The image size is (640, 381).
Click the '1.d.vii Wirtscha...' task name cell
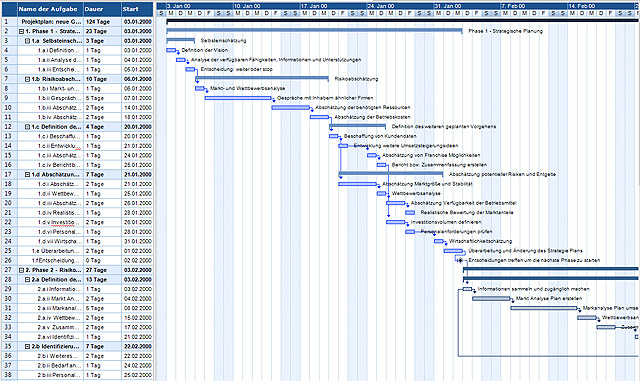[x=50, y=241]
